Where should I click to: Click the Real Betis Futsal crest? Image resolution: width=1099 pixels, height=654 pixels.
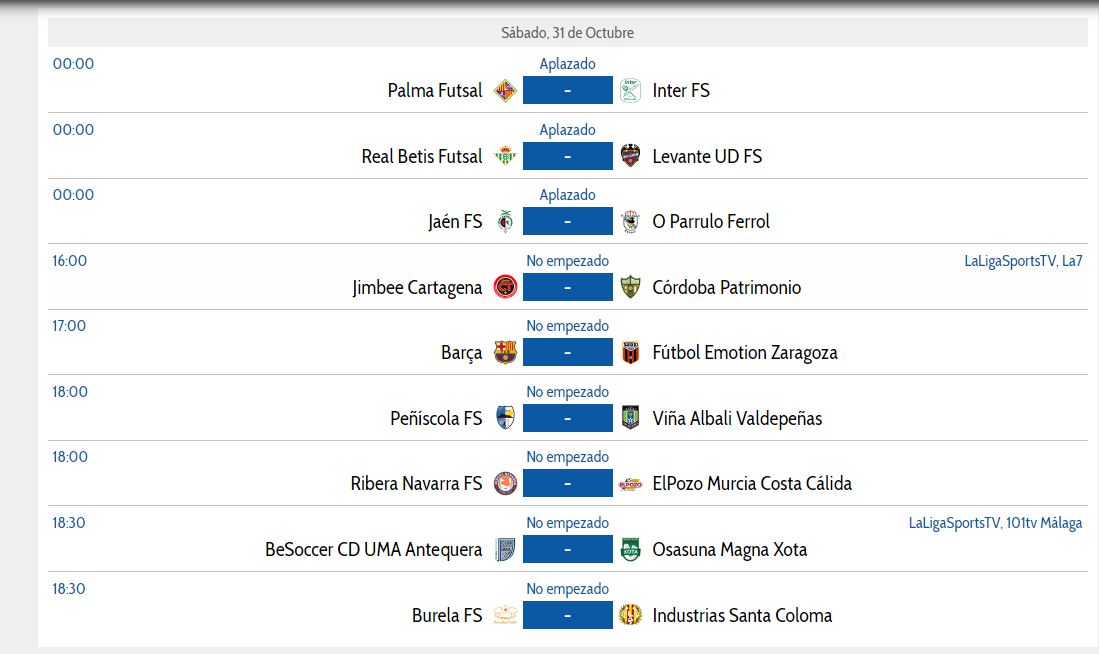click(x=506, y=156)
